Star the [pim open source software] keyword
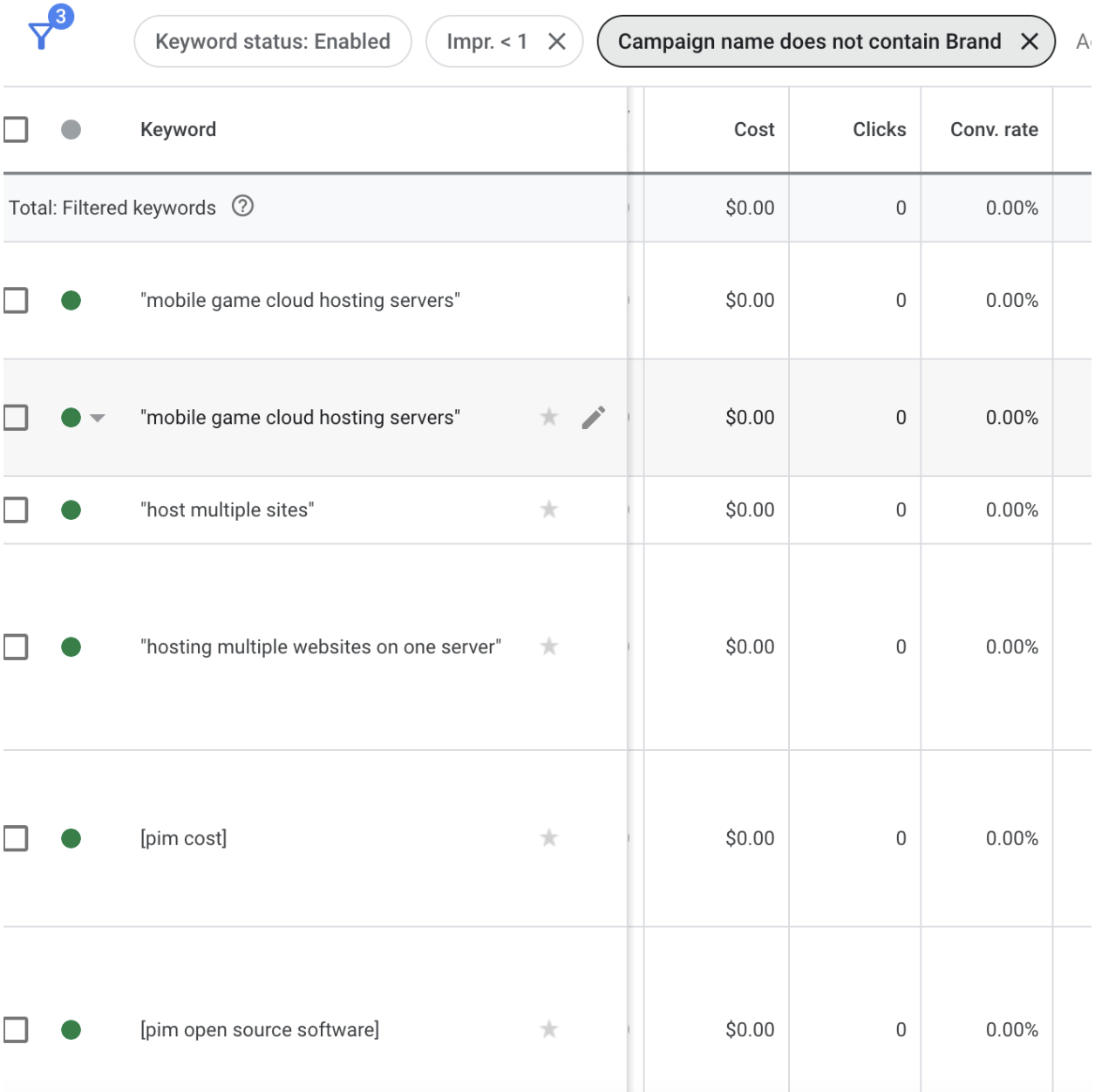The height and width of the screenshot is (1092, 1095). tap(549, 1029)
